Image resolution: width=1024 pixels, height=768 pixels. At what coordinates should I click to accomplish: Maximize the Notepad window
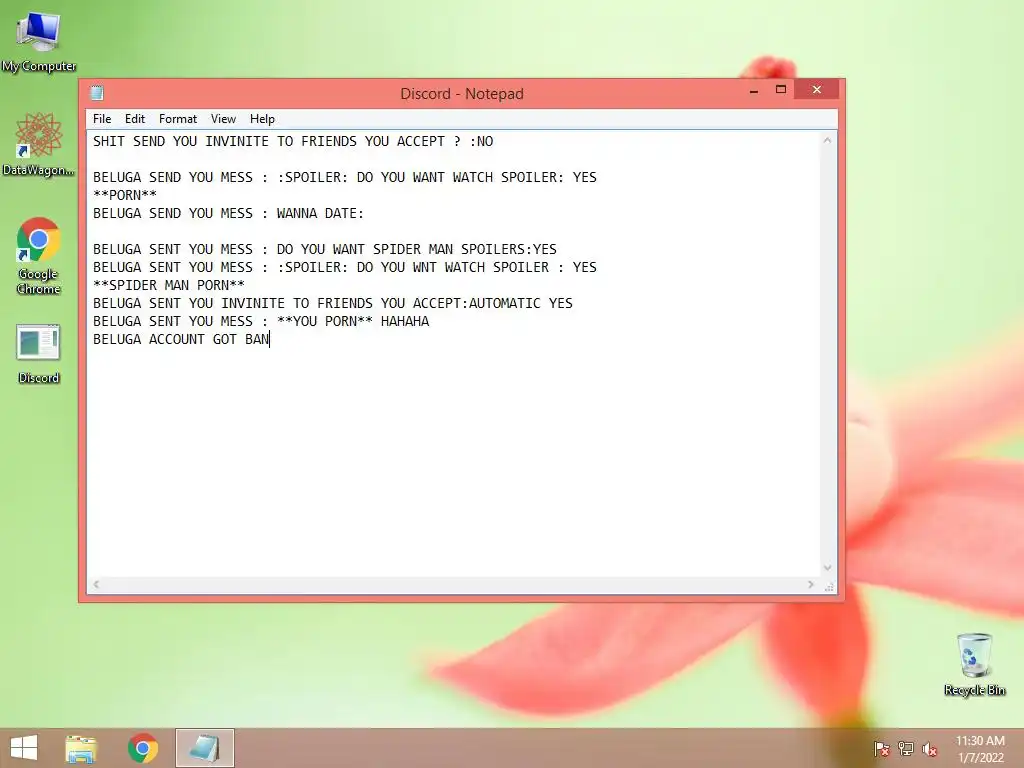coord(780,90)
